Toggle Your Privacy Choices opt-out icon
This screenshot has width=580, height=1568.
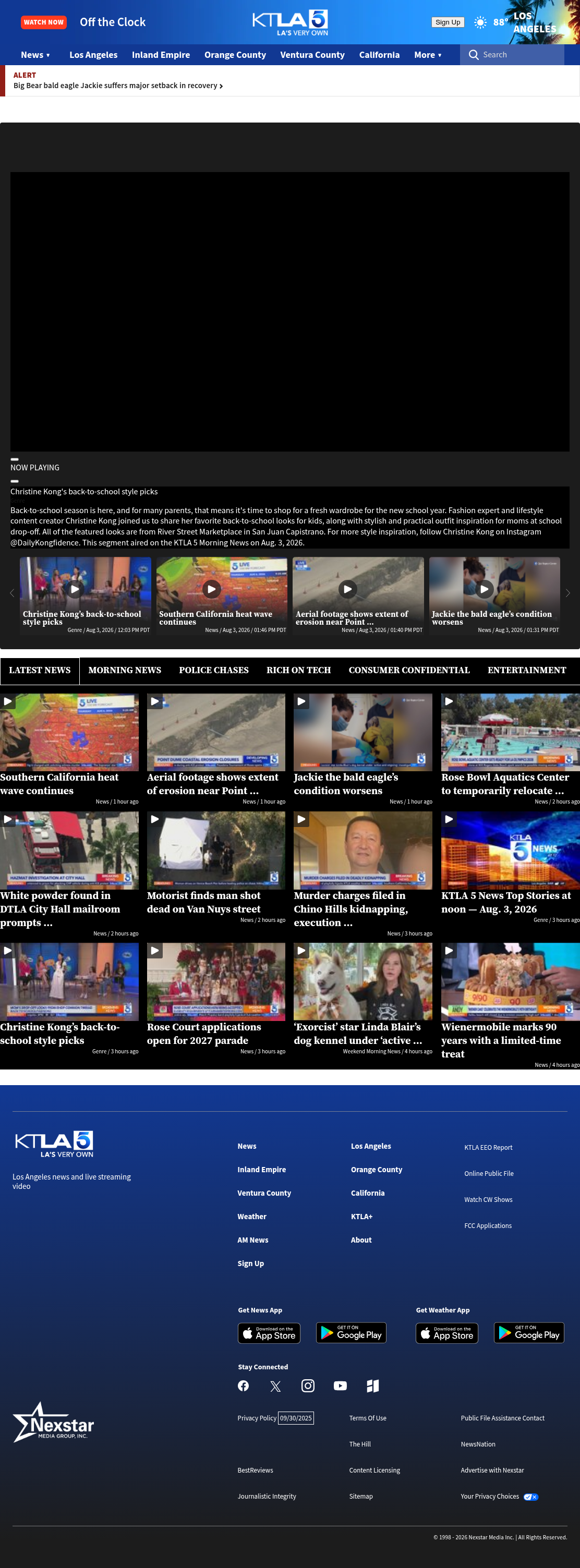(x=530, y=1497)
